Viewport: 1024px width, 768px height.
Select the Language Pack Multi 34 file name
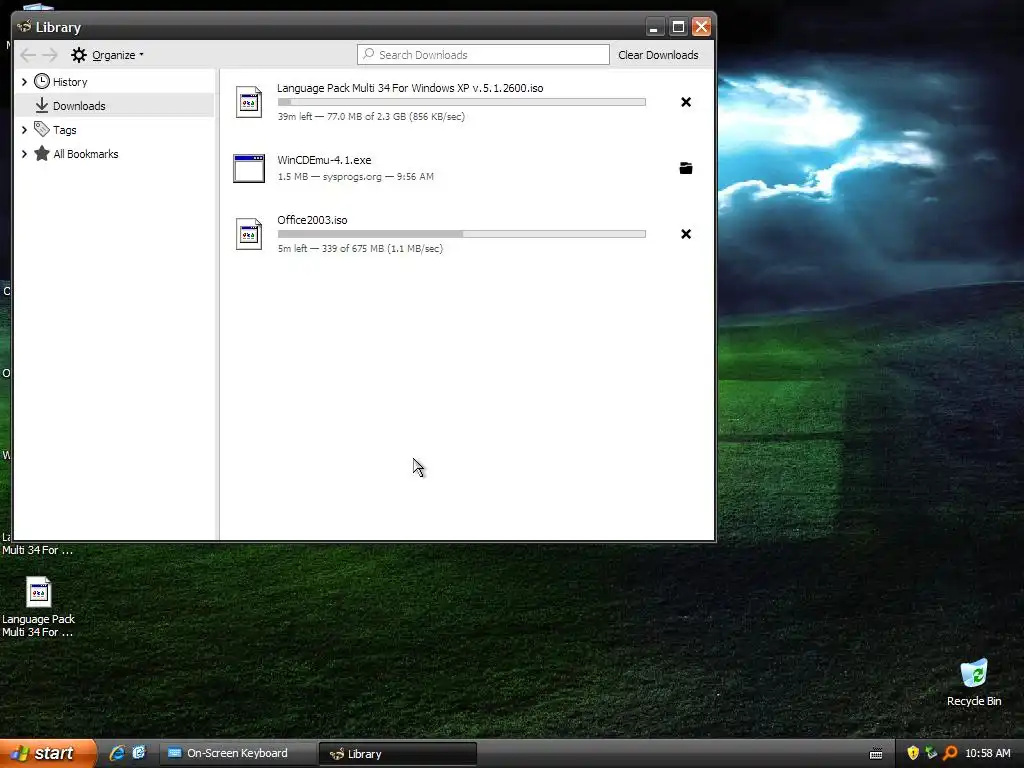tap(410, 88)
